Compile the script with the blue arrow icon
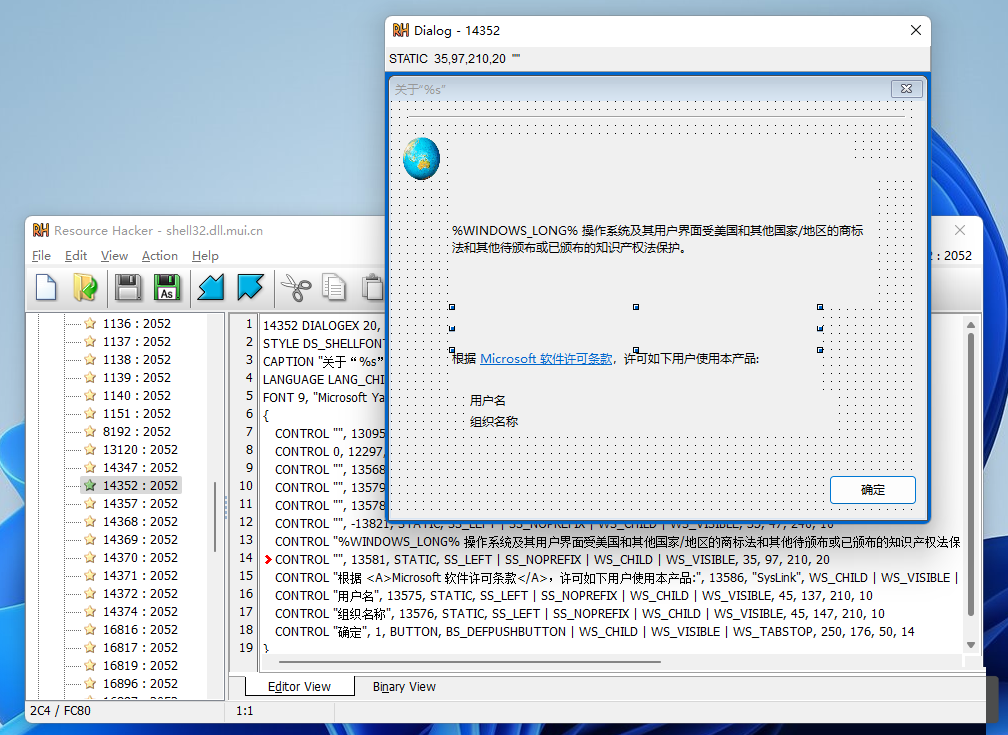 (212, 289)
